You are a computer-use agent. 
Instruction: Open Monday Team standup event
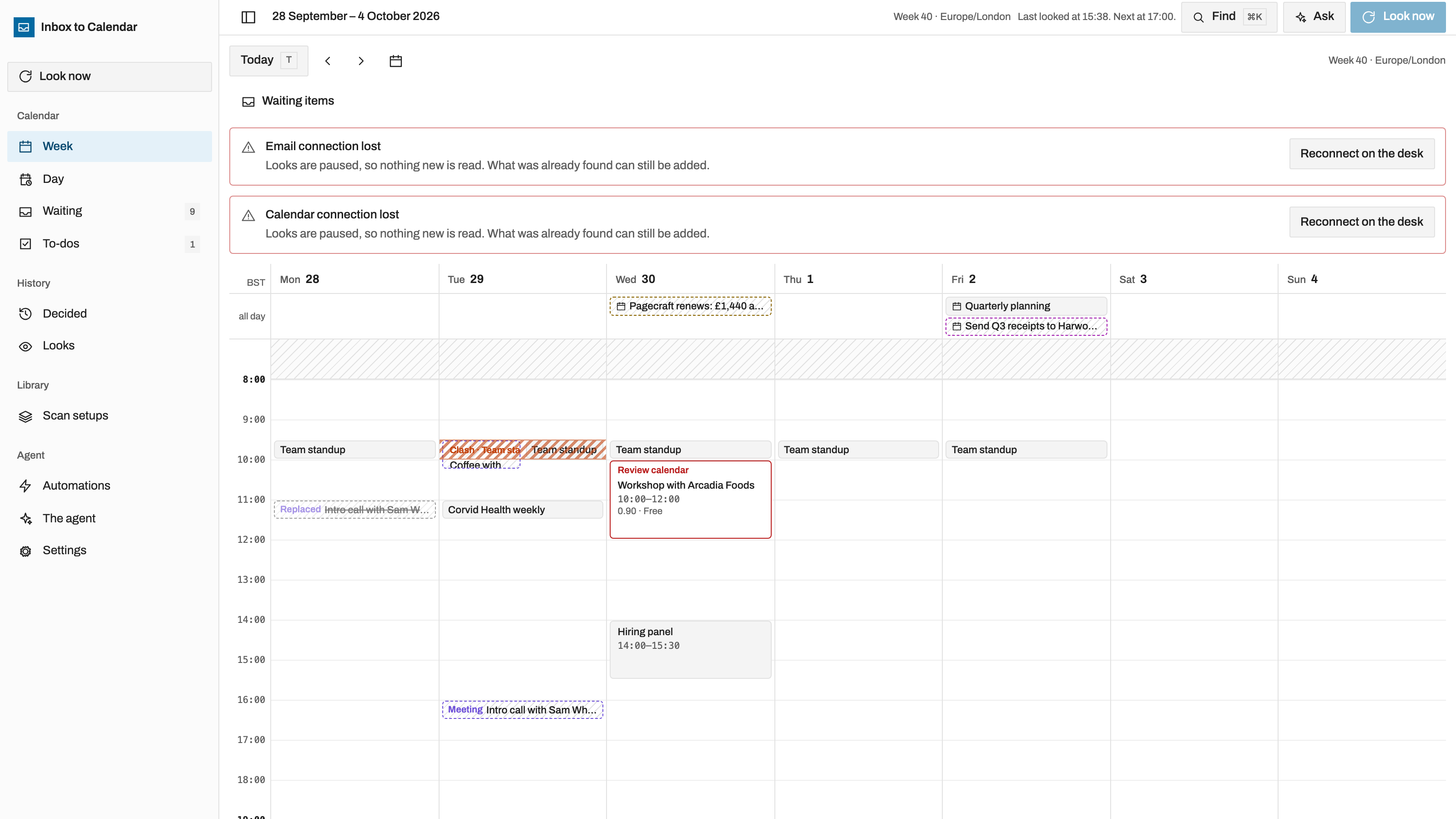point(354,450)
